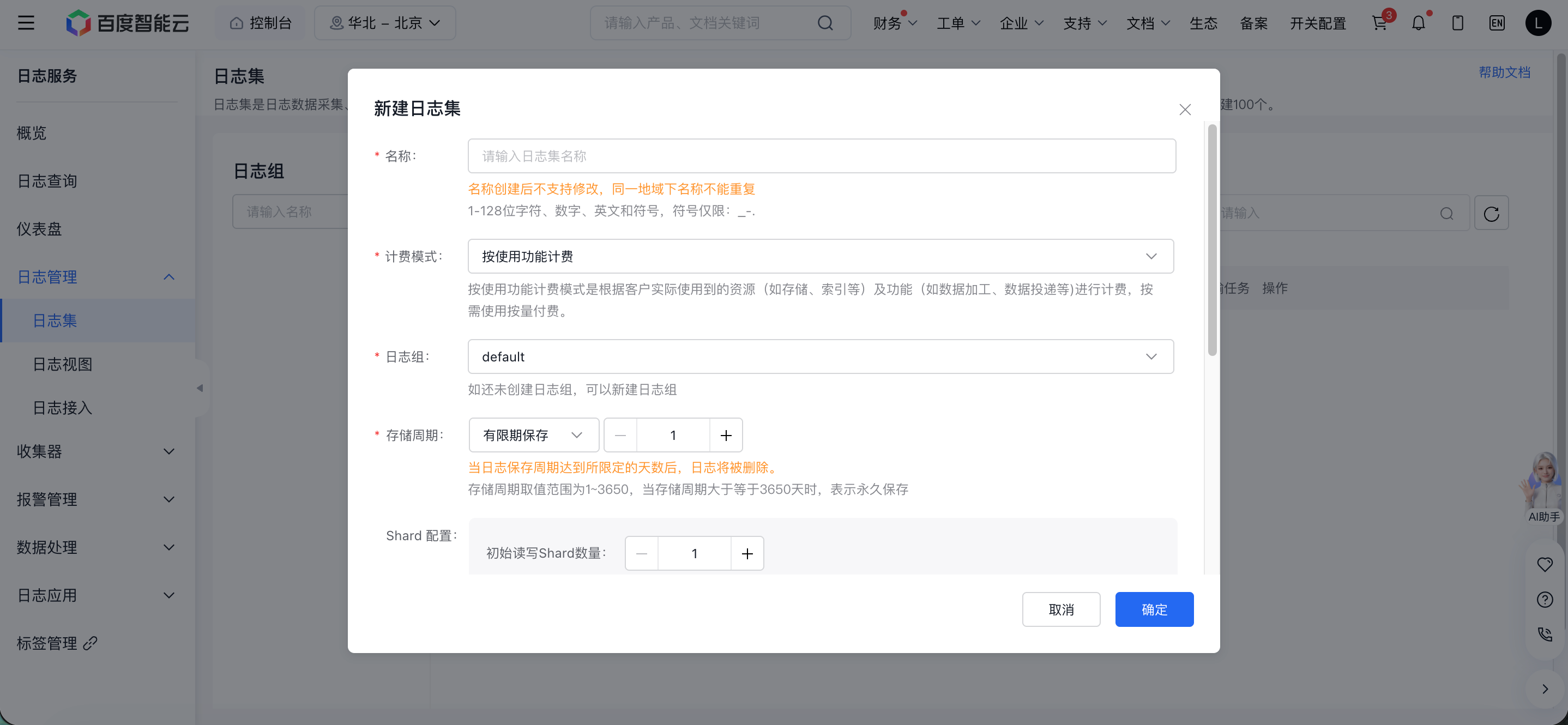Open the user avatar L menu

pos(1537,23)
